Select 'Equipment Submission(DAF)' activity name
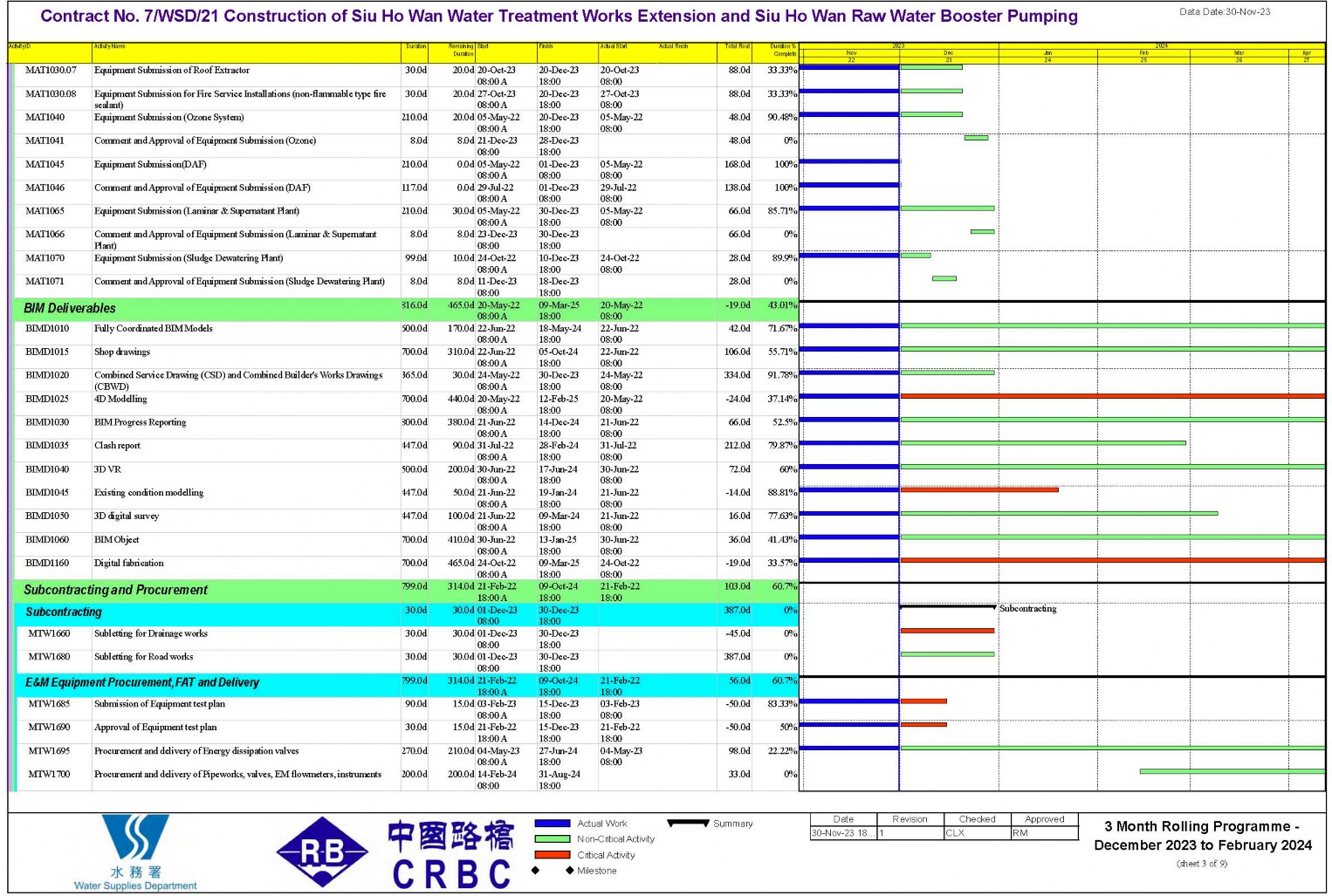The height and width of the screenshot is (896, 1332). [150, 165]
